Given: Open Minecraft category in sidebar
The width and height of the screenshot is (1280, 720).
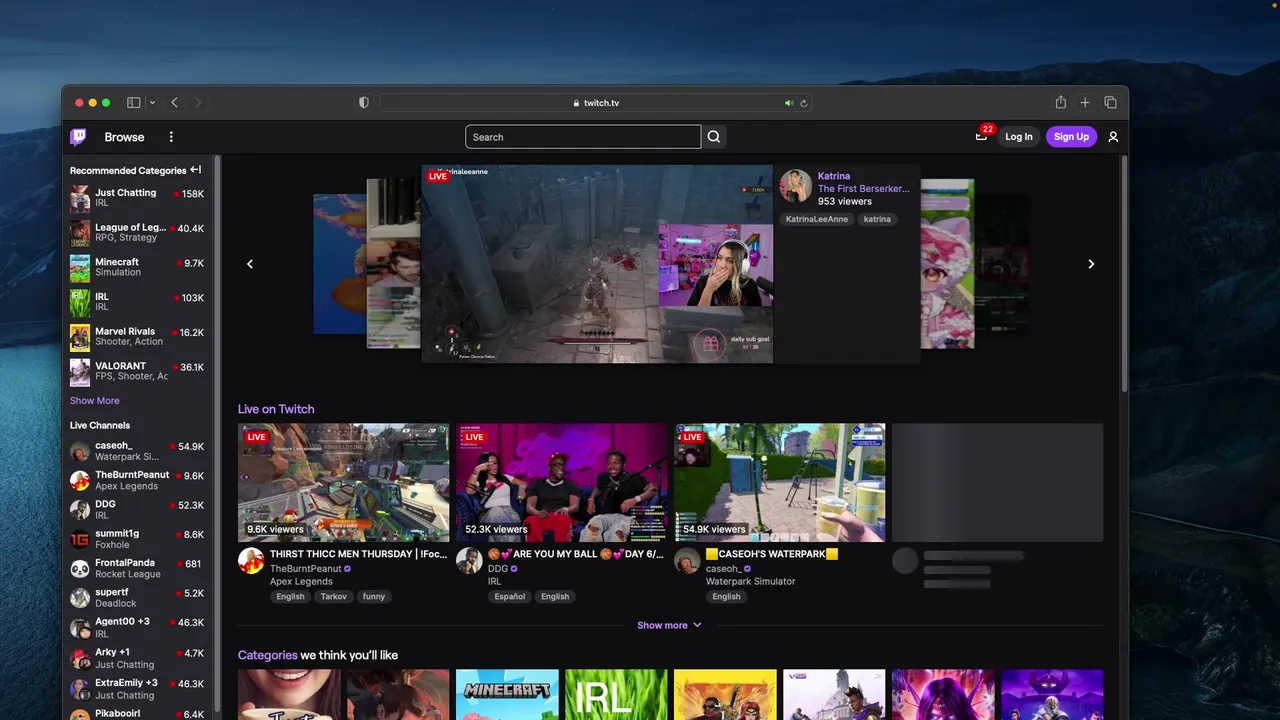Looking at the screenshot, I should tap(137, 267).
